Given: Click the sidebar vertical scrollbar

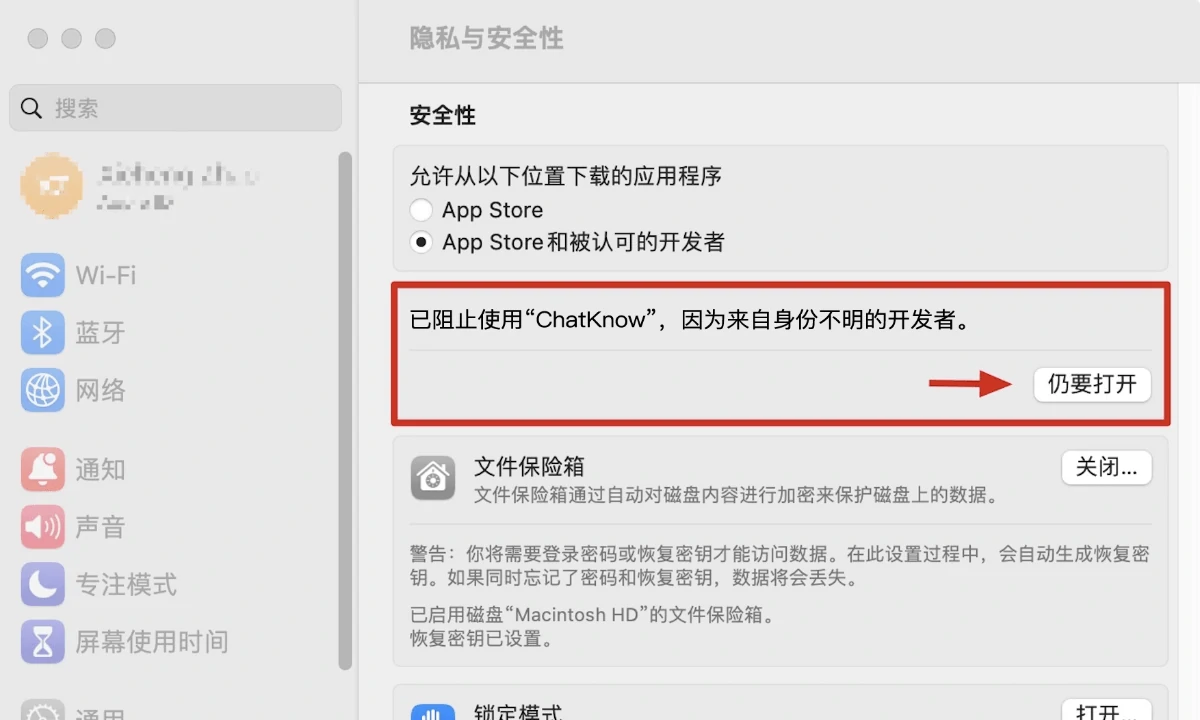Looking at the screenshot, I should click(345, 410).
